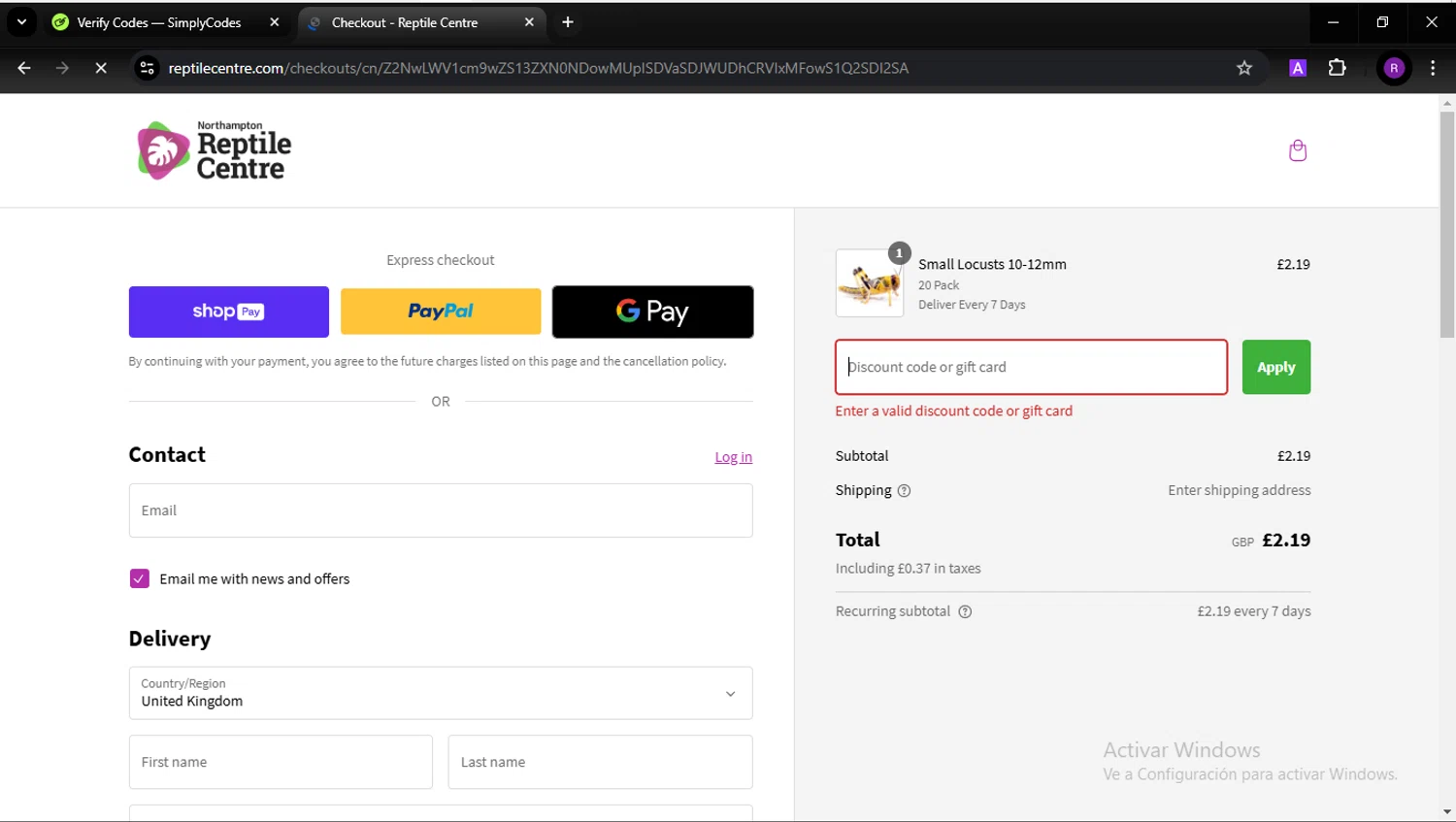Click the 'Deliver Every 7 Days' text
1456x822 pixels.
[x=972, y=305]
